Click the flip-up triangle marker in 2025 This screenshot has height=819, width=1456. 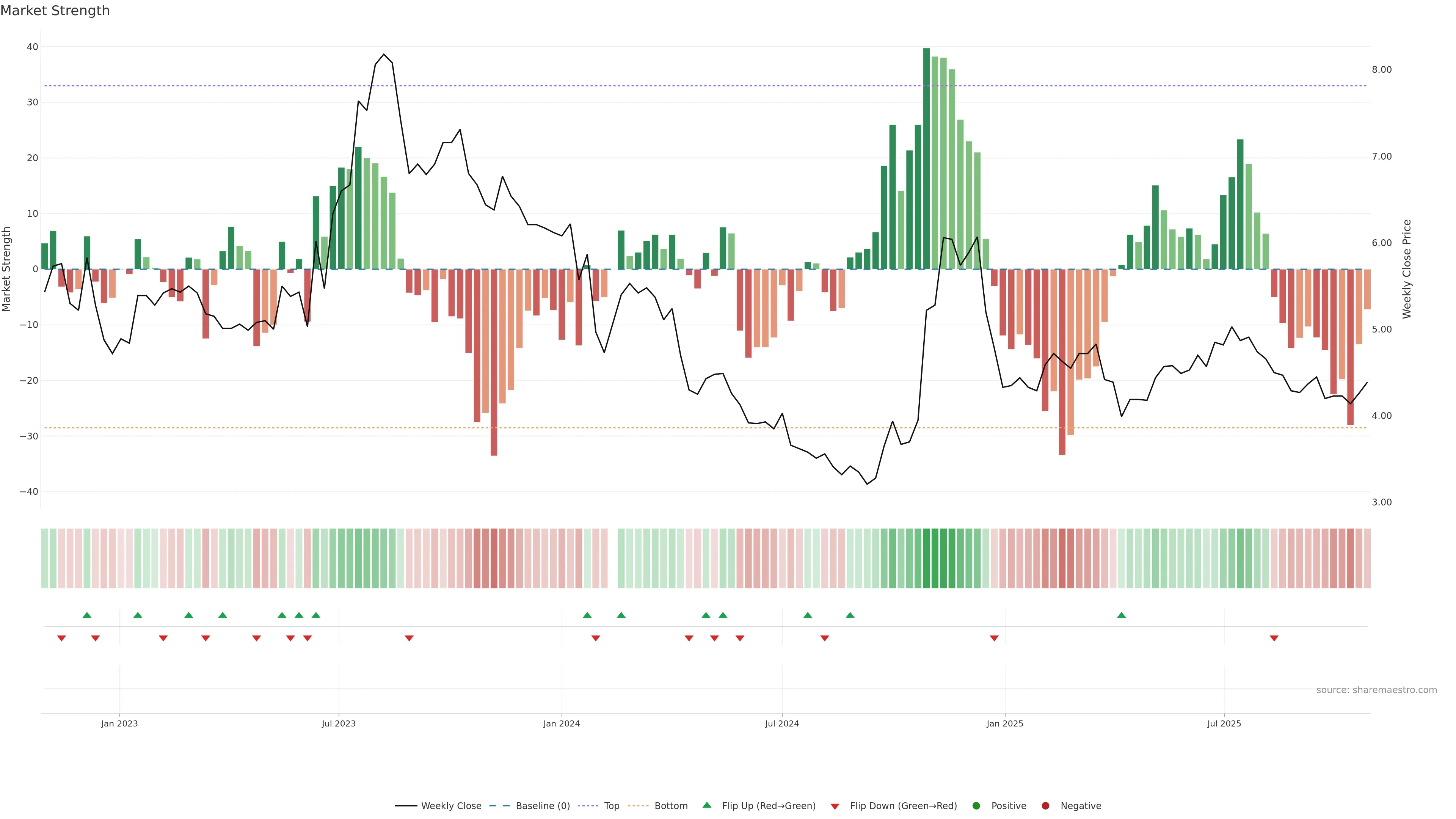tap(1122, 615)
